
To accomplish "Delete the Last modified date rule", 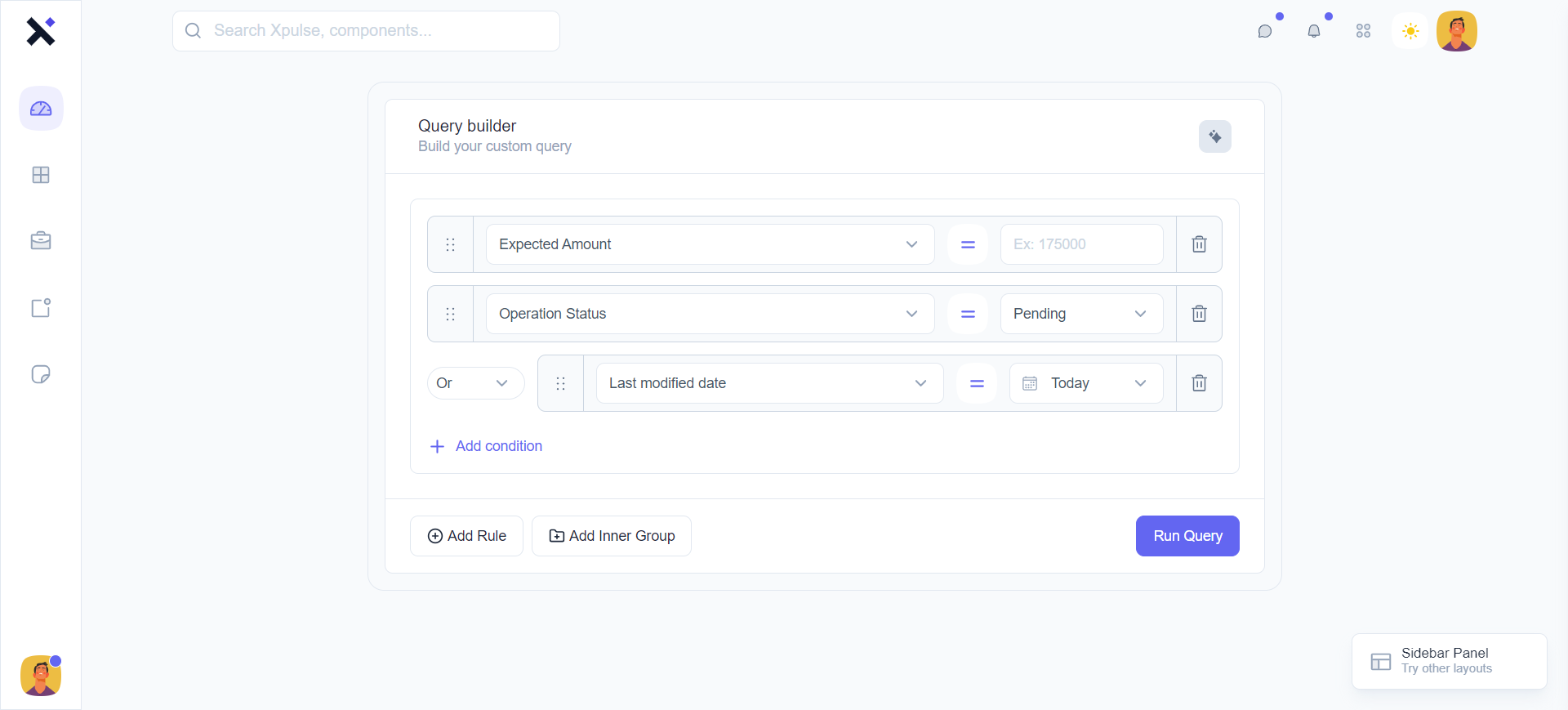I will 1199,383.
